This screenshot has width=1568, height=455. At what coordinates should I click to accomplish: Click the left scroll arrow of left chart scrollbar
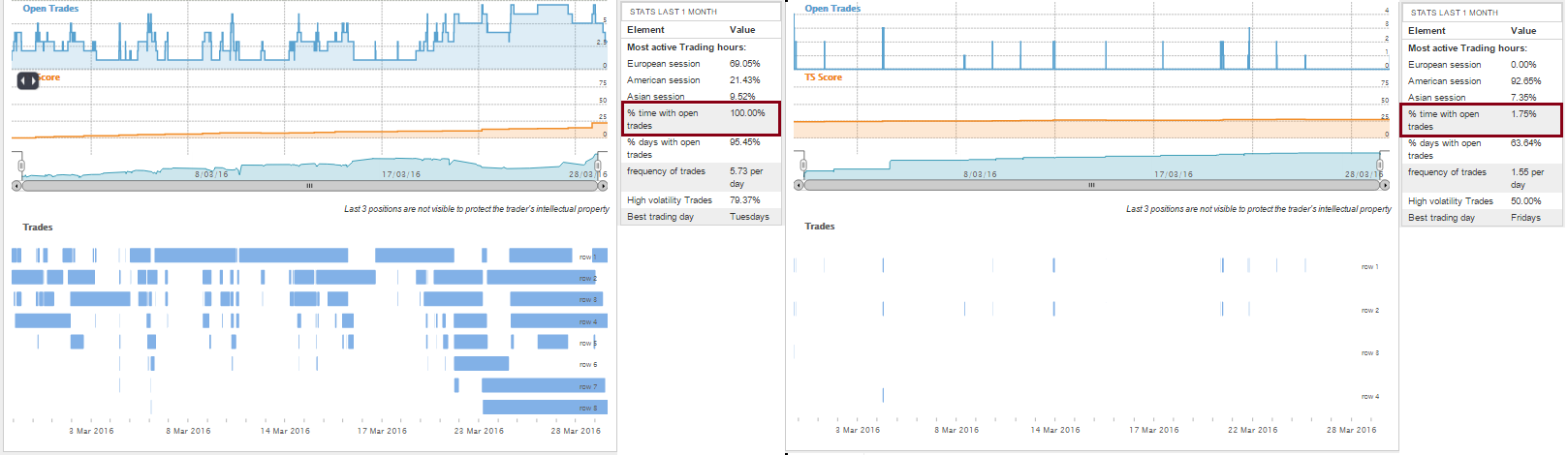click(16, 186)
